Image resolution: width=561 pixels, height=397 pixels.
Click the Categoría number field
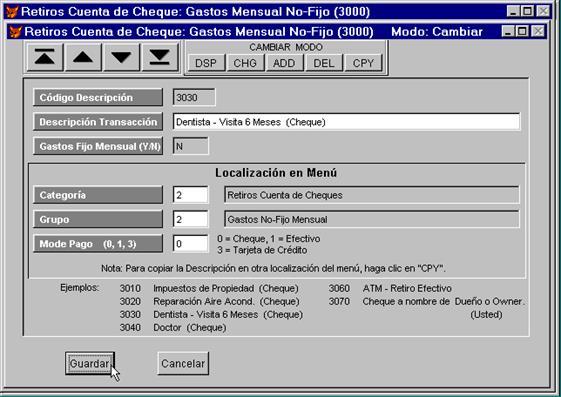point(190,195)
